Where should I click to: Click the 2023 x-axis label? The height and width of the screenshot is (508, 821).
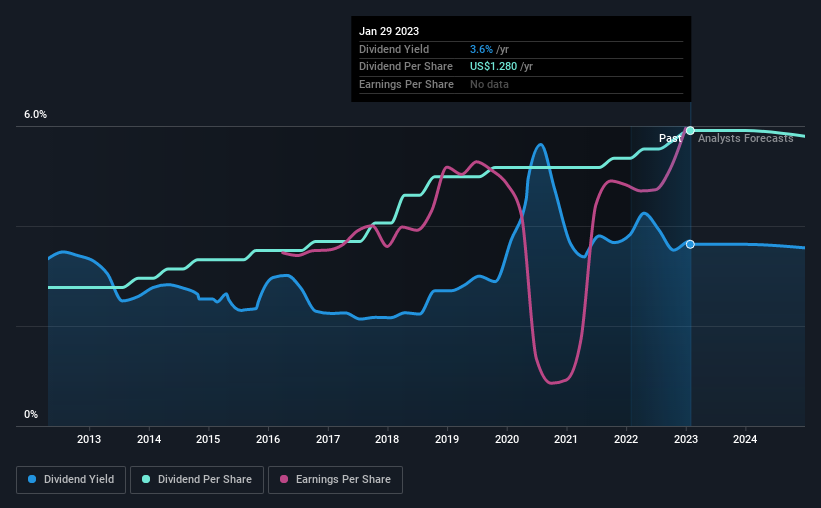click(685, 439)
